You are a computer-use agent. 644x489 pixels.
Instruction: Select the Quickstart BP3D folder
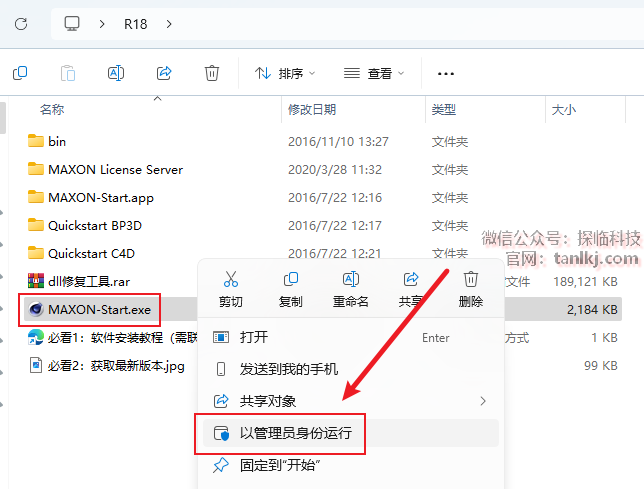tap(95, 226)
